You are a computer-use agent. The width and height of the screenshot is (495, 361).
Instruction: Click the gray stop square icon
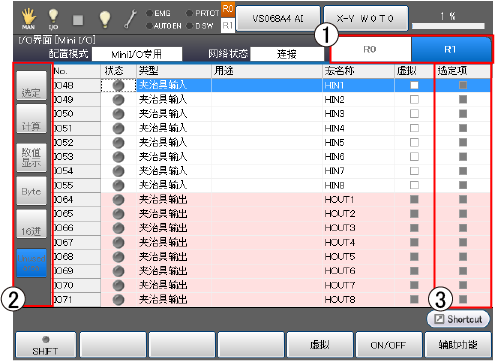78,20
